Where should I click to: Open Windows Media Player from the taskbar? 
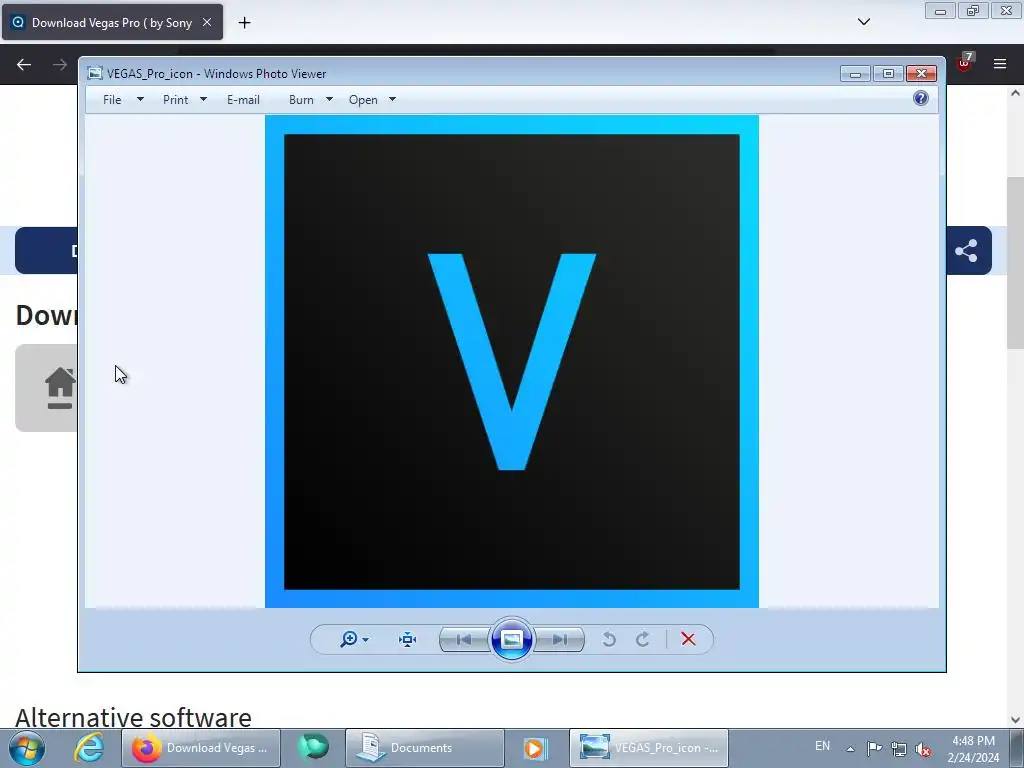point(534,748)
